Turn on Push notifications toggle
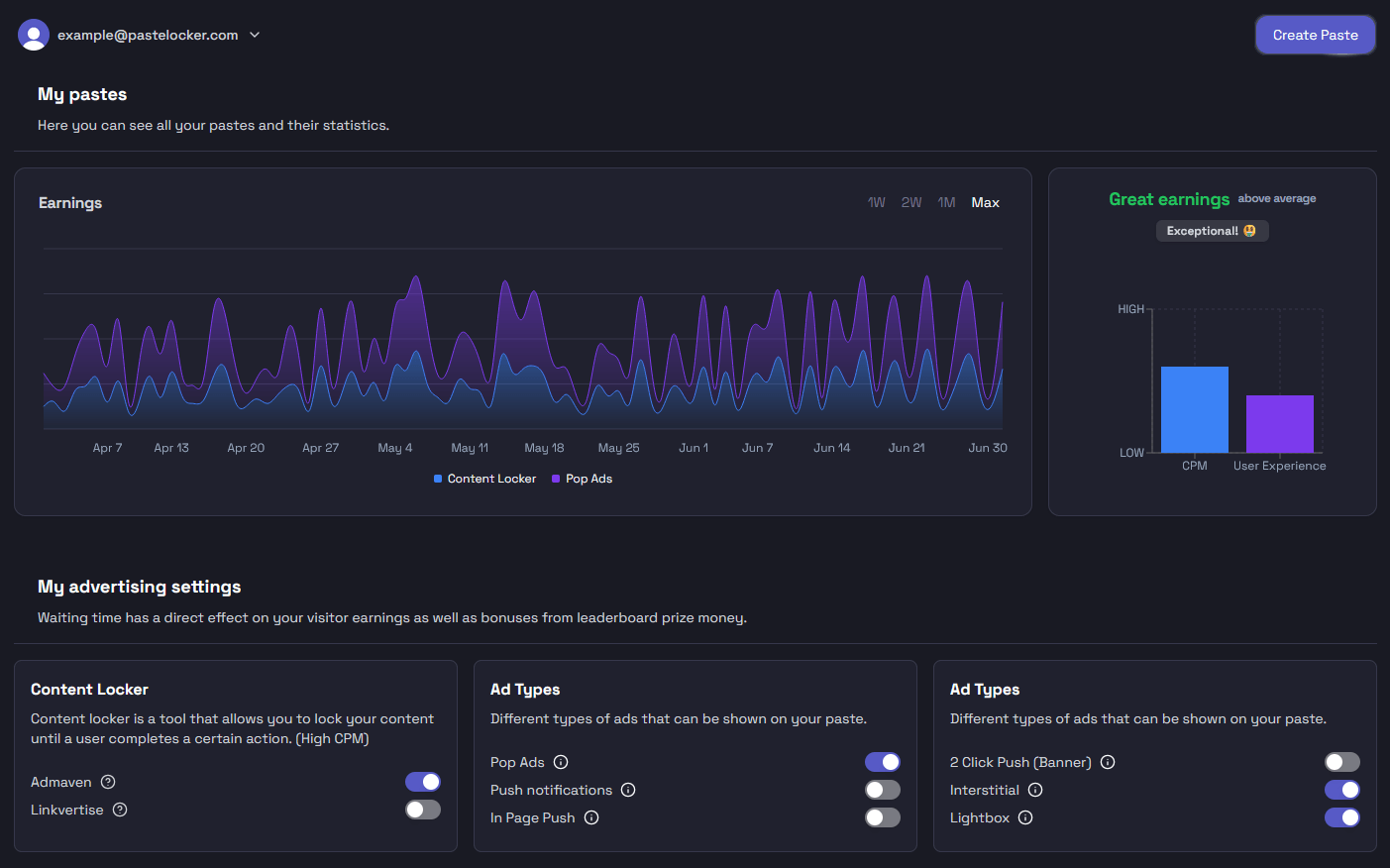This screenshot has width=1390, height=868. tap(883, 790)
